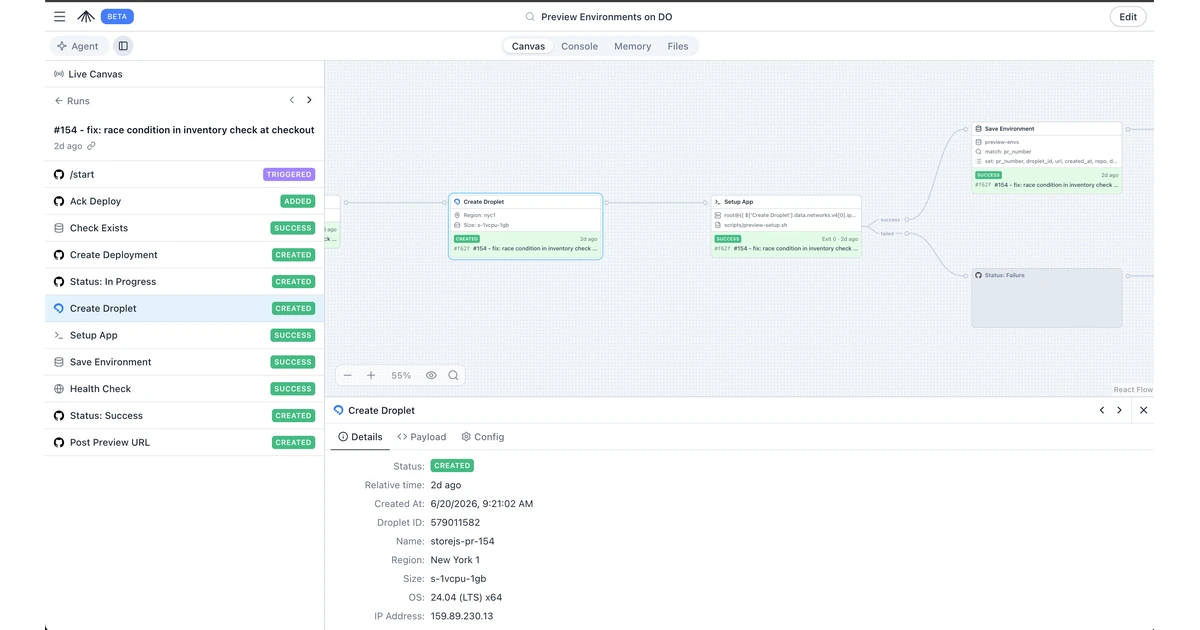Viewport: 1200px width, 630px height.
Task: Click DigitalOcean icon of Create Droplet row
Action: pos(59,308)
